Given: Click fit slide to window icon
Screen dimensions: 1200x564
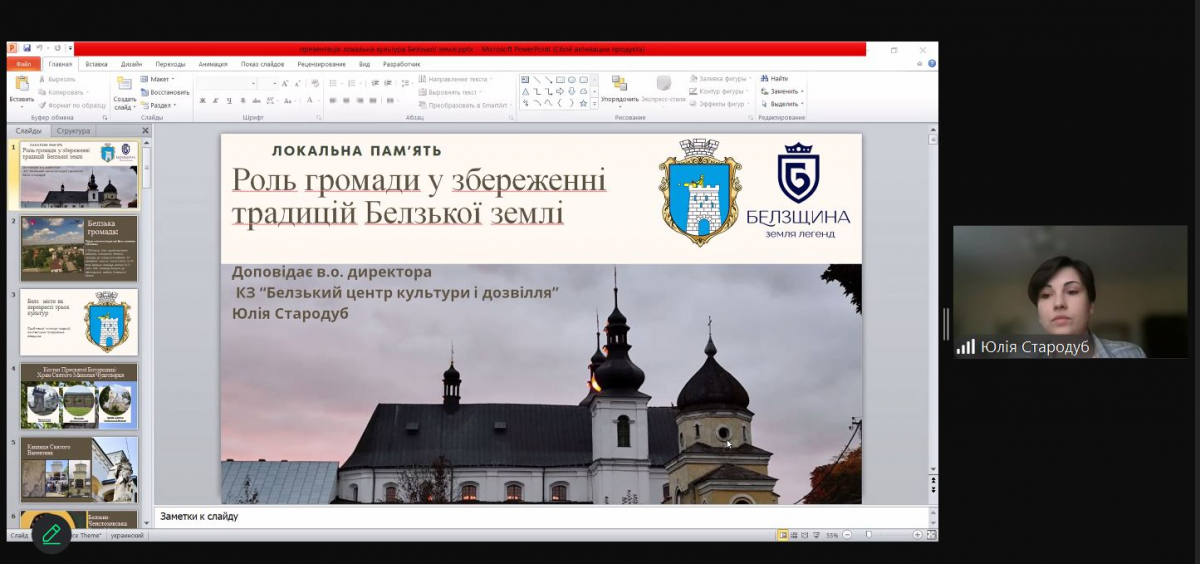Looking at the screenshot, I should [x=931, y=535].
